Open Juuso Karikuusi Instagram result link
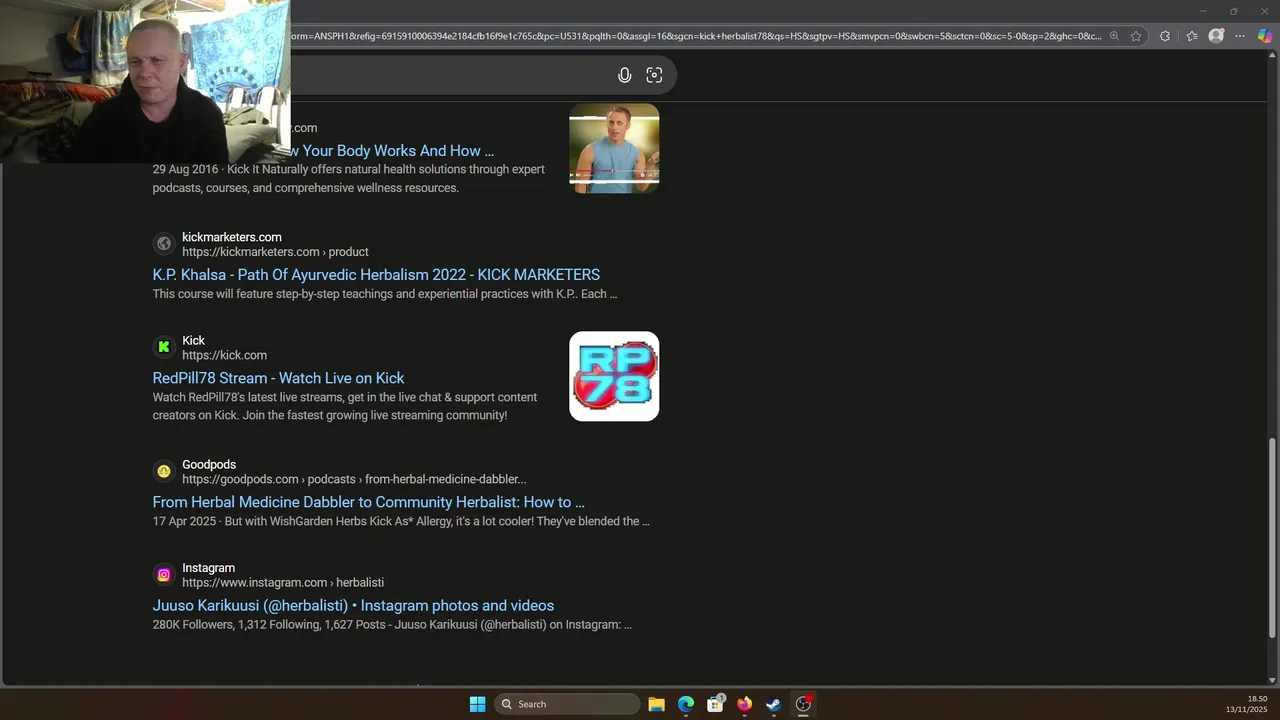1280x720 pixels. pos(353,606)
